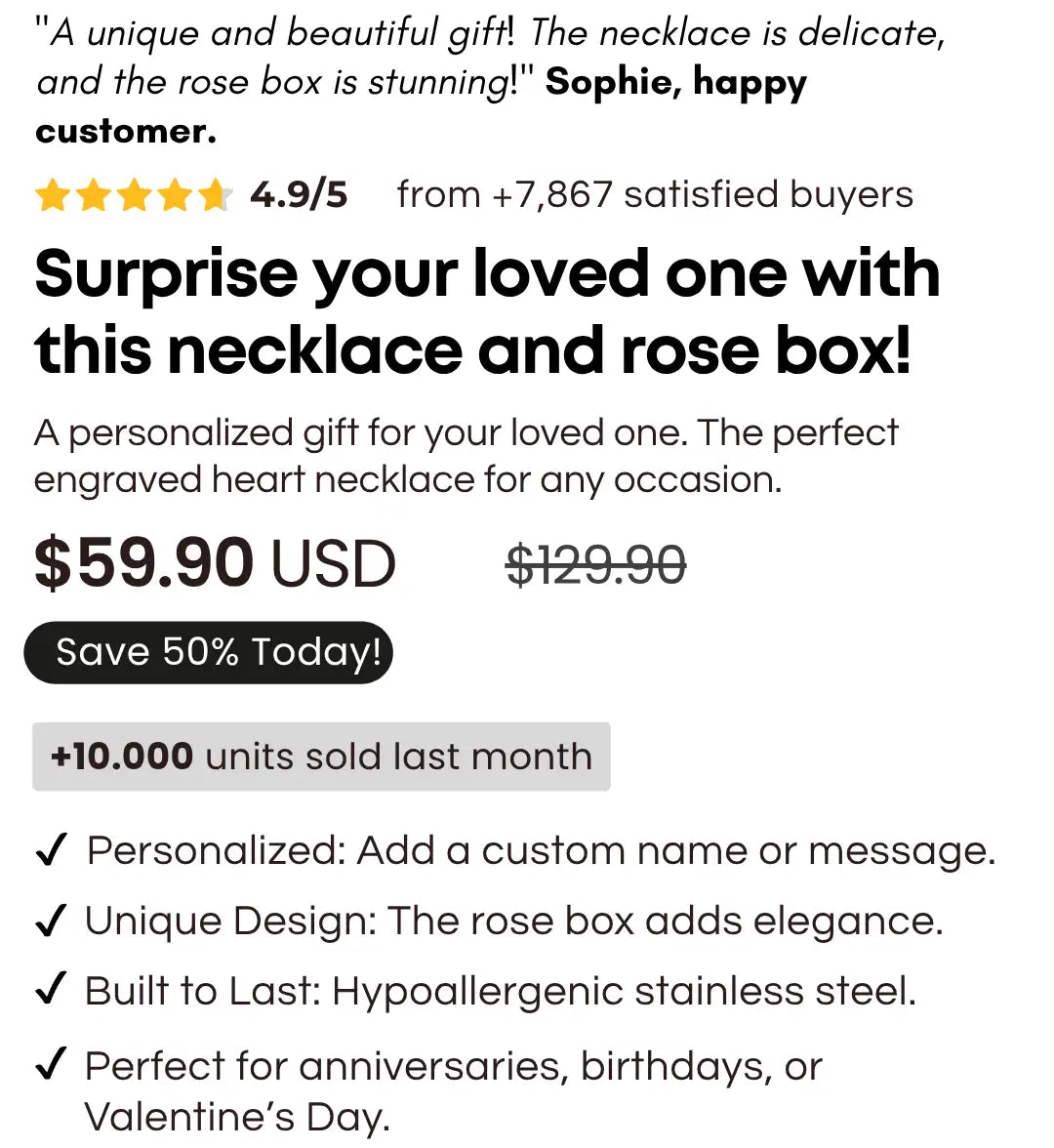Viewport: 1054px width, 1148px height.
Task: Click the 4.9/5 rating score
Action: pos(299,195)
